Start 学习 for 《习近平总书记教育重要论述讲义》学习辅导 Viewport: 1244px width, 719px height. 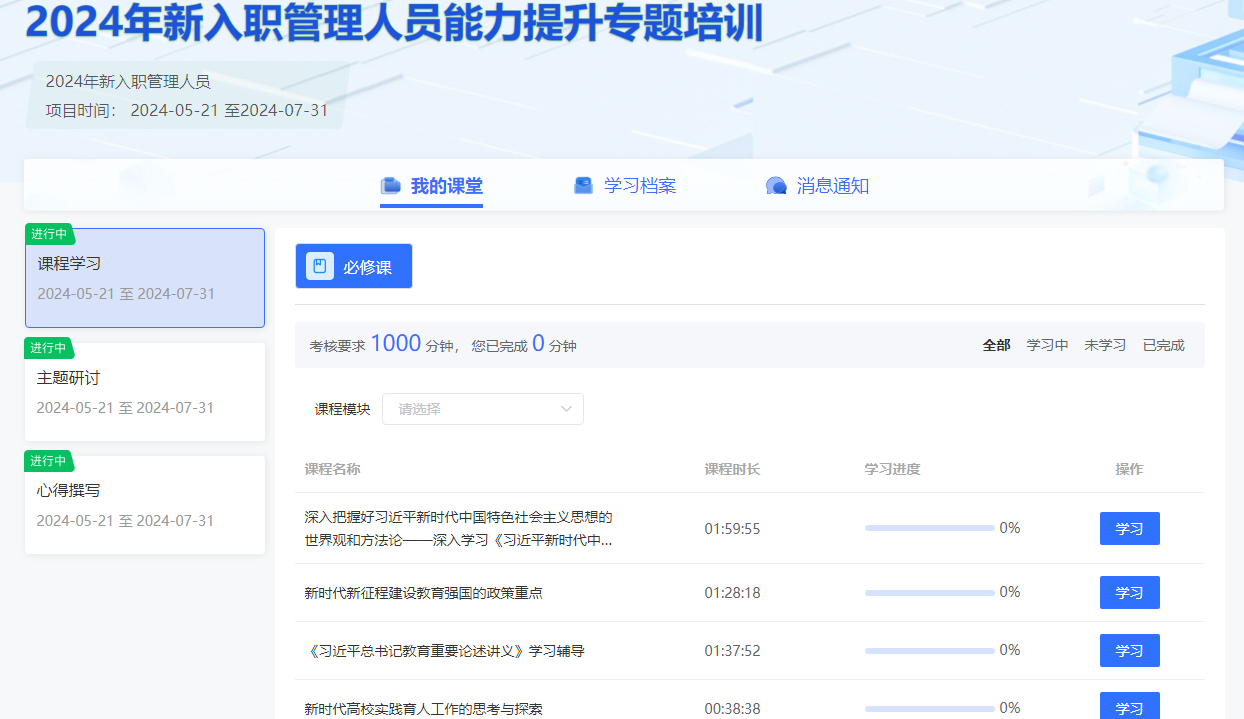[x=1129, y=651]
